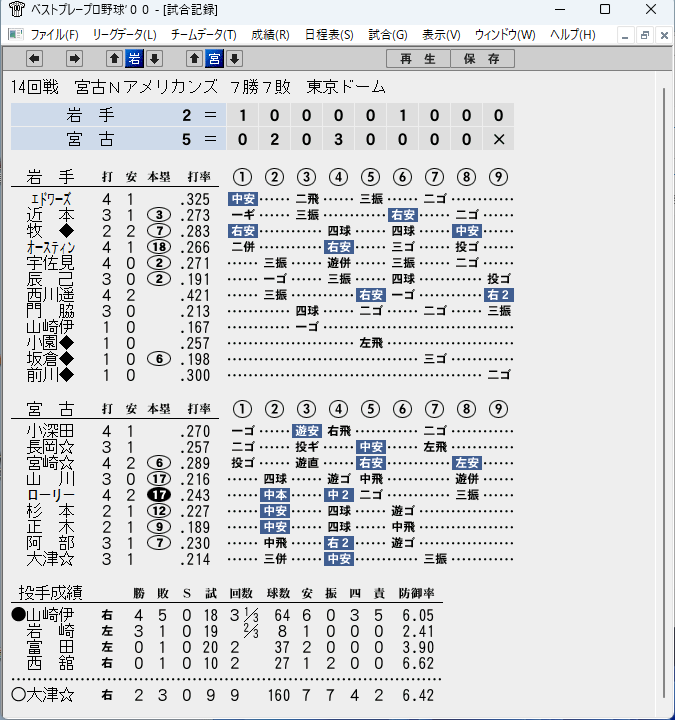
Task: Click the down arrow beside 宮
Action: pos(235,59)
